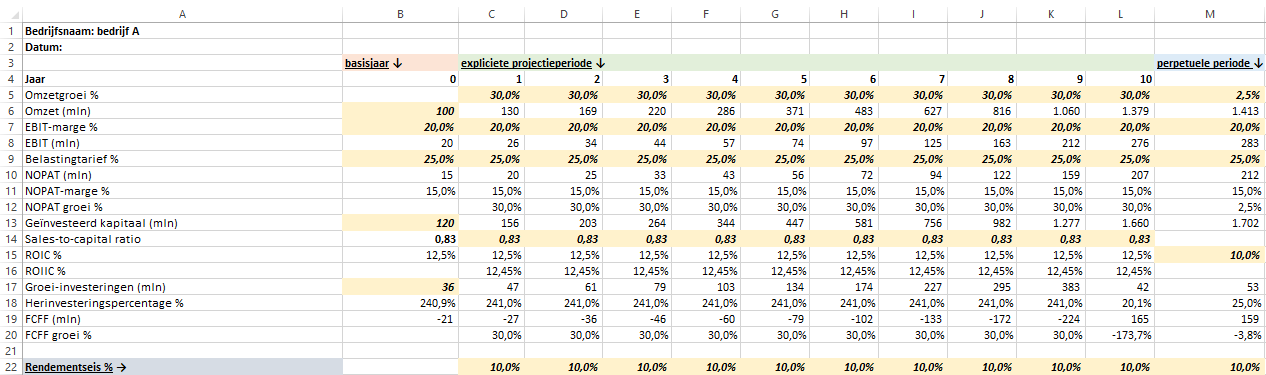This screenshot has width=1266, height=375.
Task: Click the Groei-investeringen cell with 36
Action: (x=400, y=286)
